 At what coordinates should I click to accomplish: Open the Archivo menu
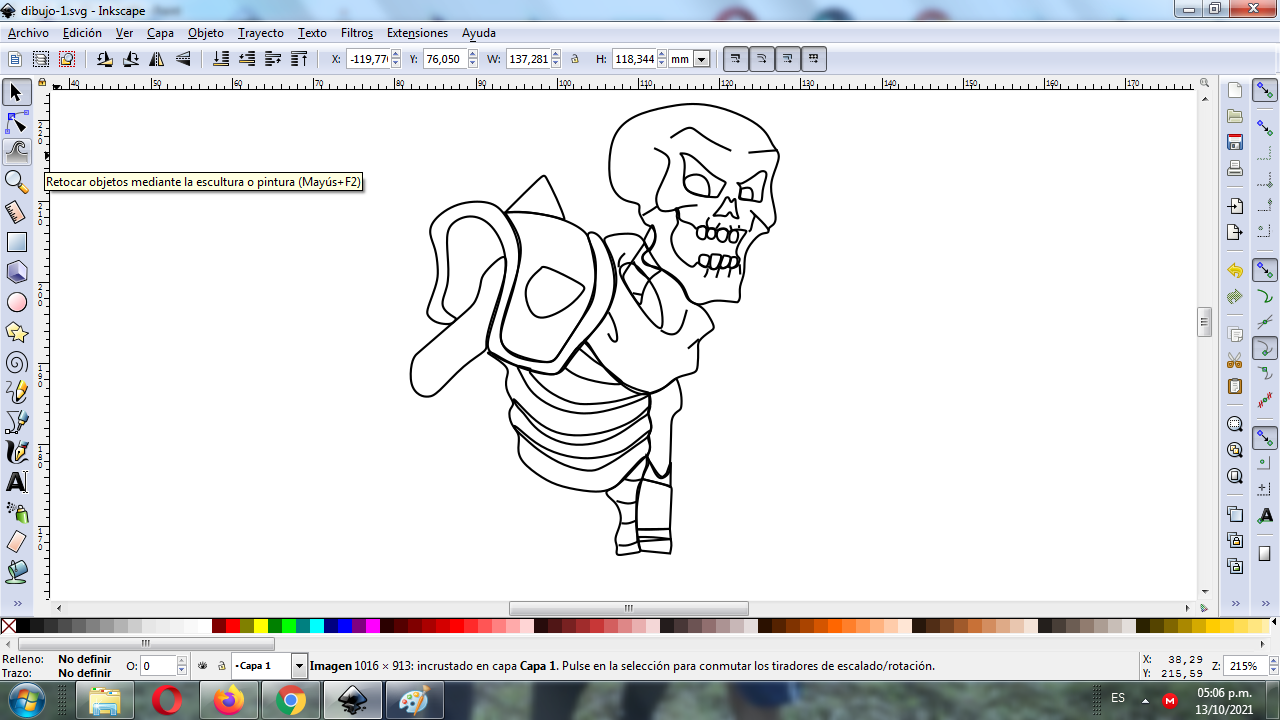pos(28,33)
